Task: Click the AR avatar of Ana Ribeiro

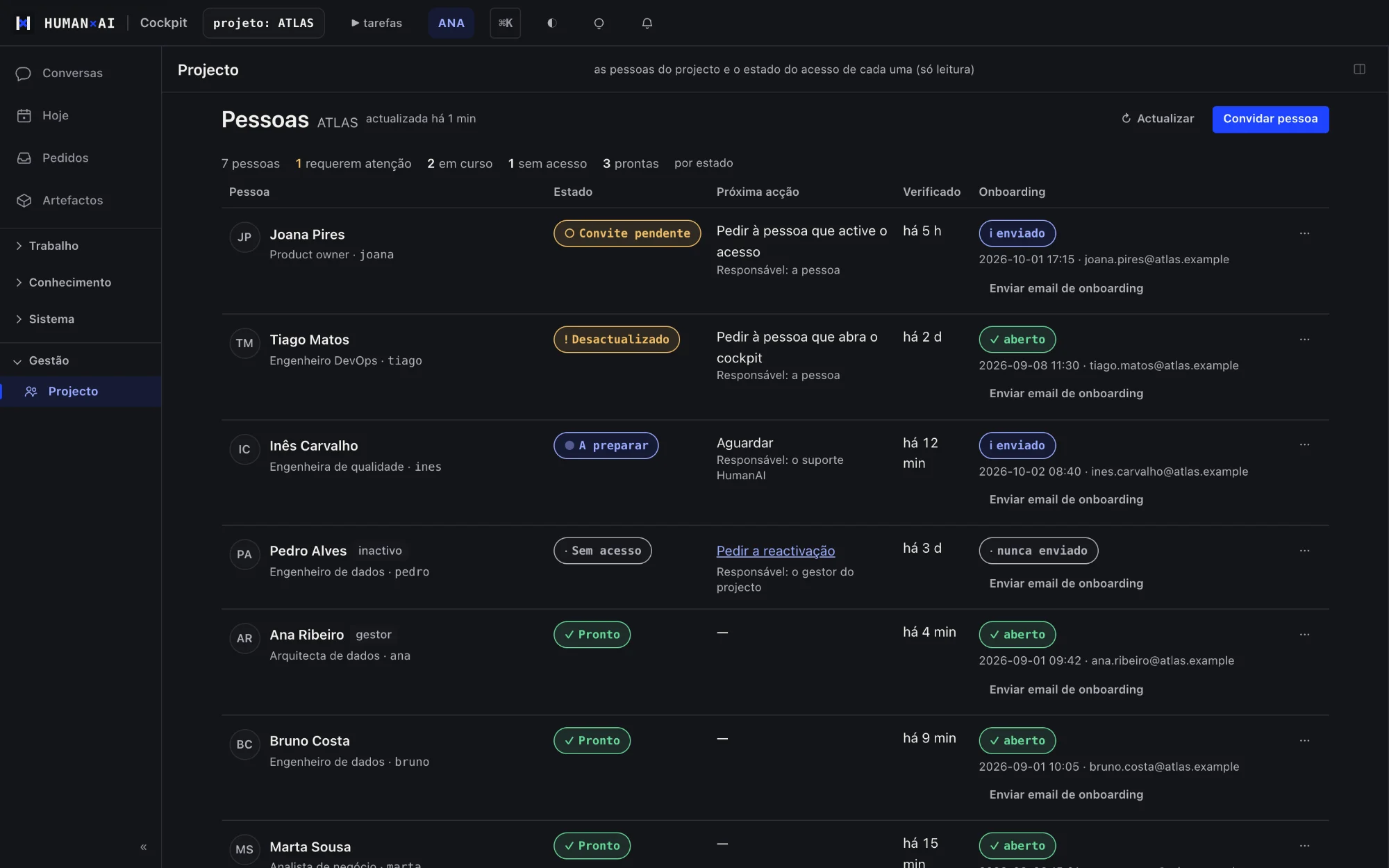Action: coord(244,638)
